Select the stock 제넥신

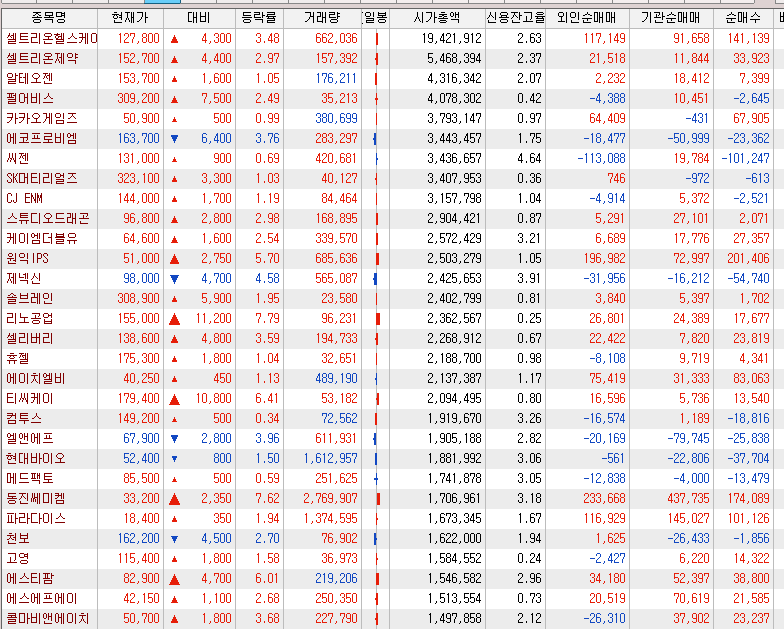24,278
